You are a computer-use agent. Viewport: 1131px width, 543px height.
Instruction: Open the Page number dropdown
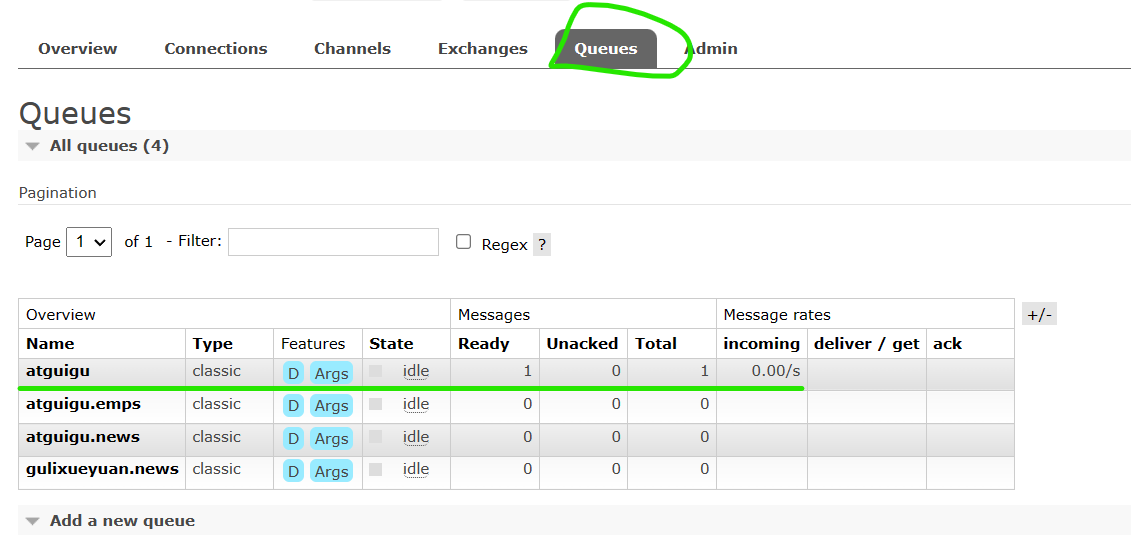click(89, 242)
